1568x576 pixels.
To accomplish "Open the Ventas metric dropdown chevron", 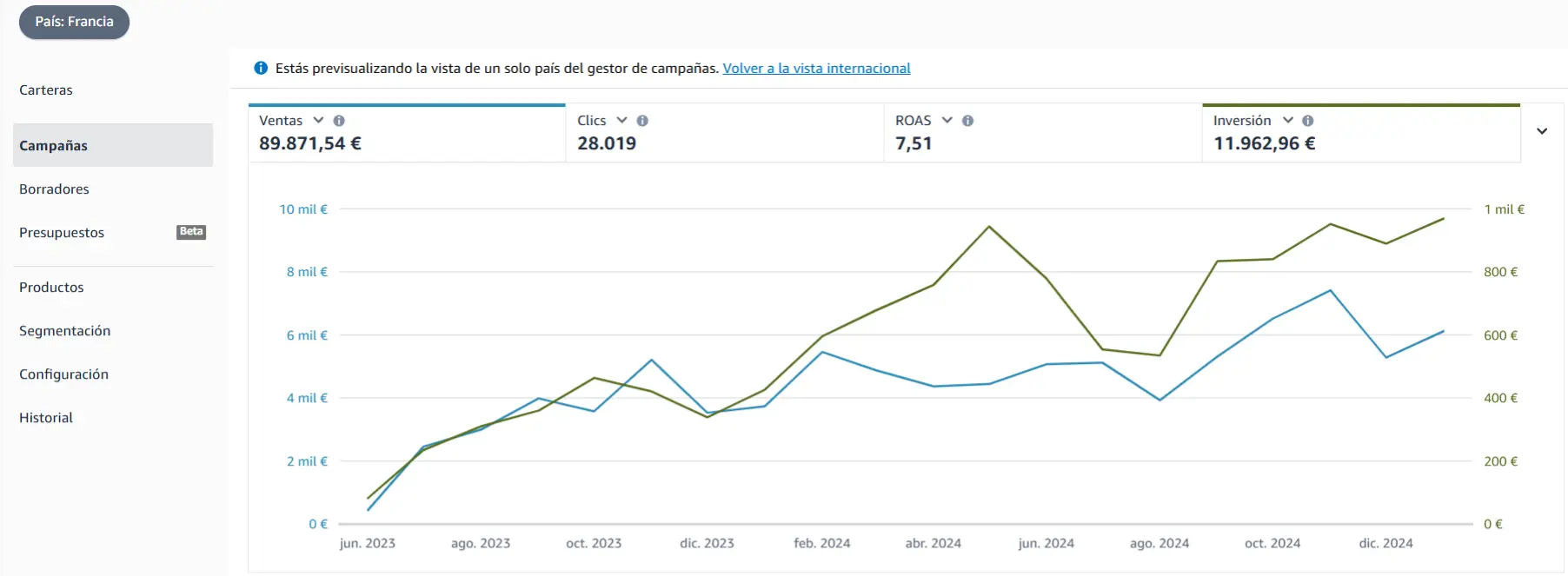I will 318,120.
